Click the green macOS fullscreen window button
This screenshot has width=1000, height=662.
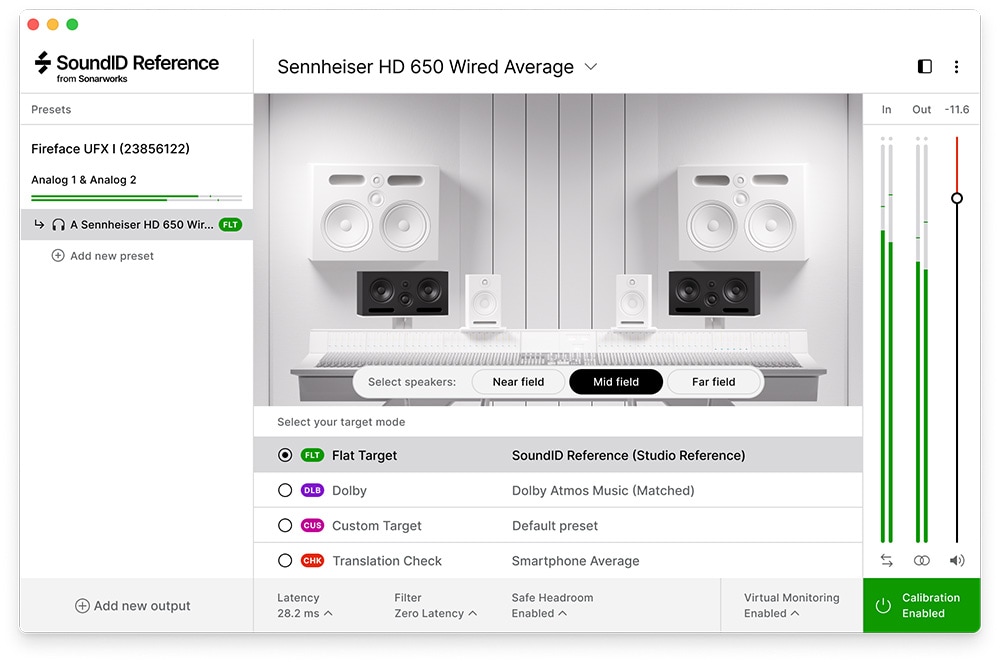pos(72,24)
